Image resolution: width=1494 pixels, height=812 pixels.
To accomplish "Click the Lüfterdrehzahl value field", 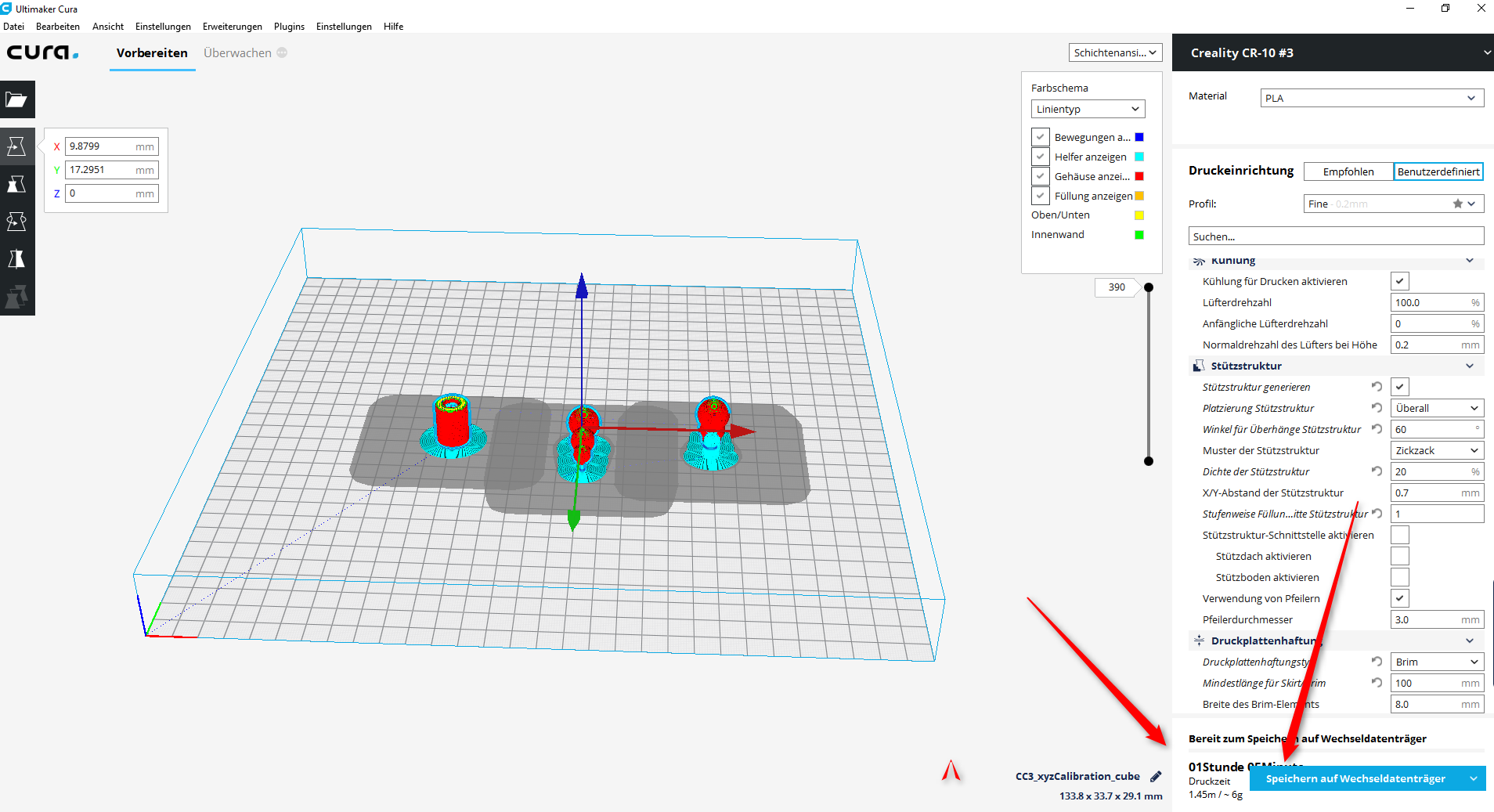I will (x=1437, y=302).
